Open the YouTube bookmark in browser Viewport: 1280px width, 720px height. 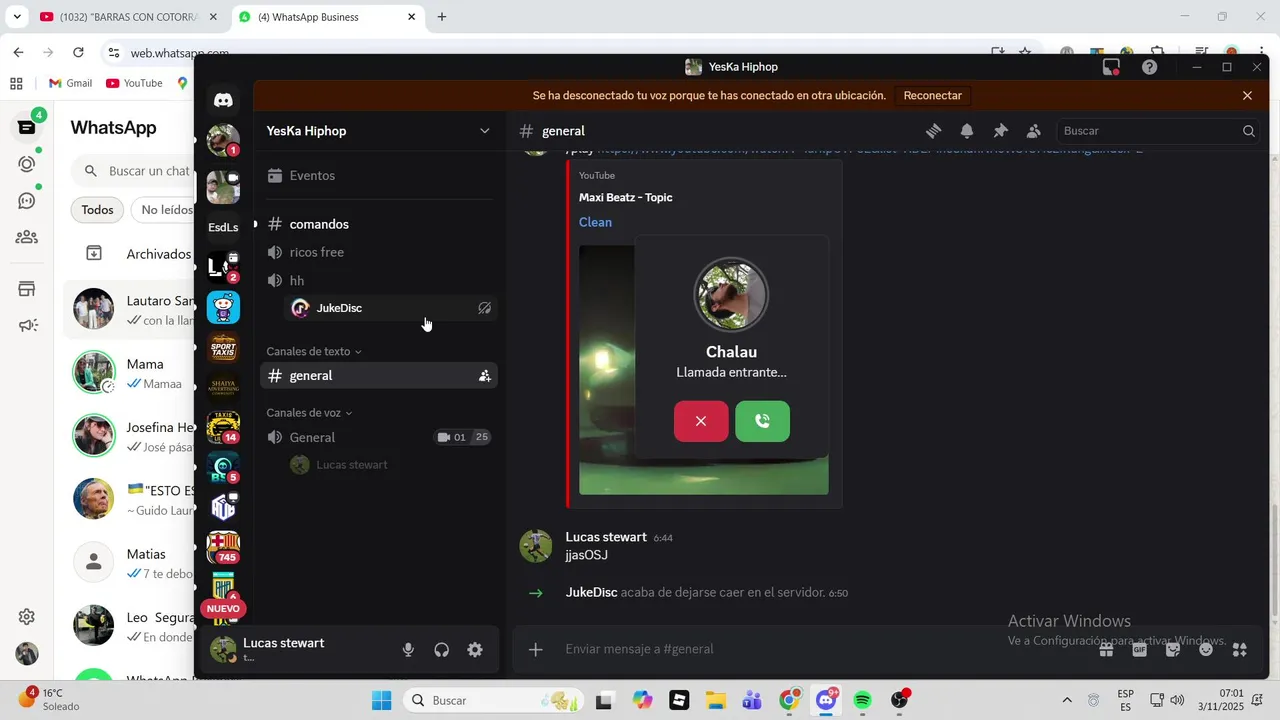(134, 83)
